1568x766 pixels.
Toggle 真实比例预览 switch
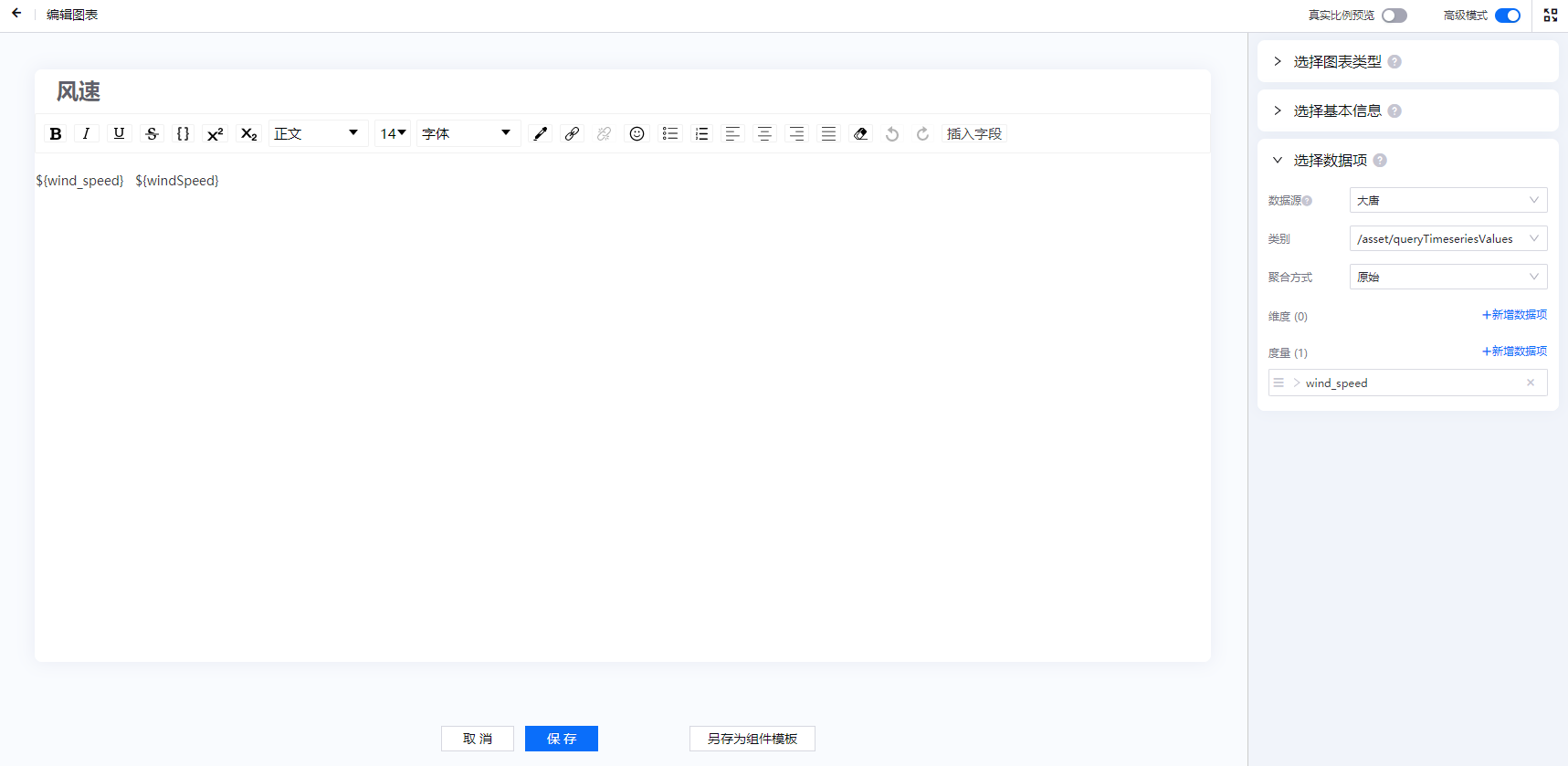1394,16
